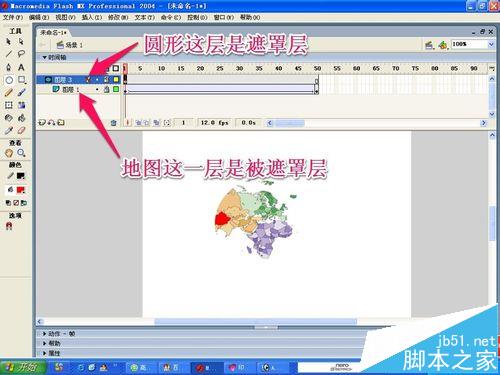The width and height of the screenshot is (500, 375).
Task: Open the Edit (编辑) menu
Action: pos(39,17)
